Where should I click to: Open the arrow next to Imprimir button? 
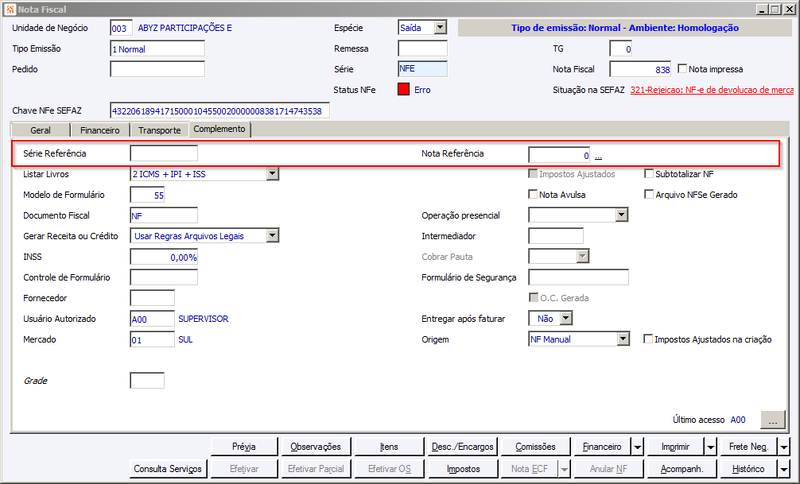pos(711,447)
